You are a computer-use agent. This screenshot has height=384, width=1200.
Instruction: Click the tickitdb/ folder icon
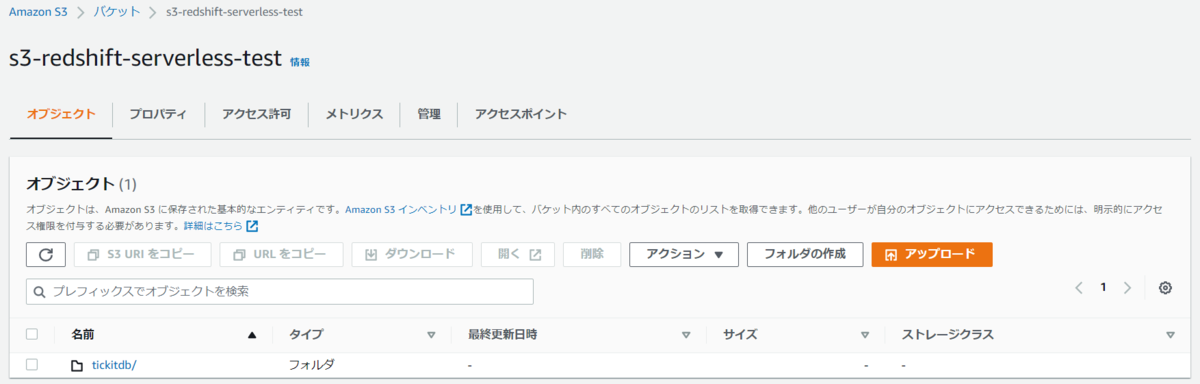click(x=77, y=365)
